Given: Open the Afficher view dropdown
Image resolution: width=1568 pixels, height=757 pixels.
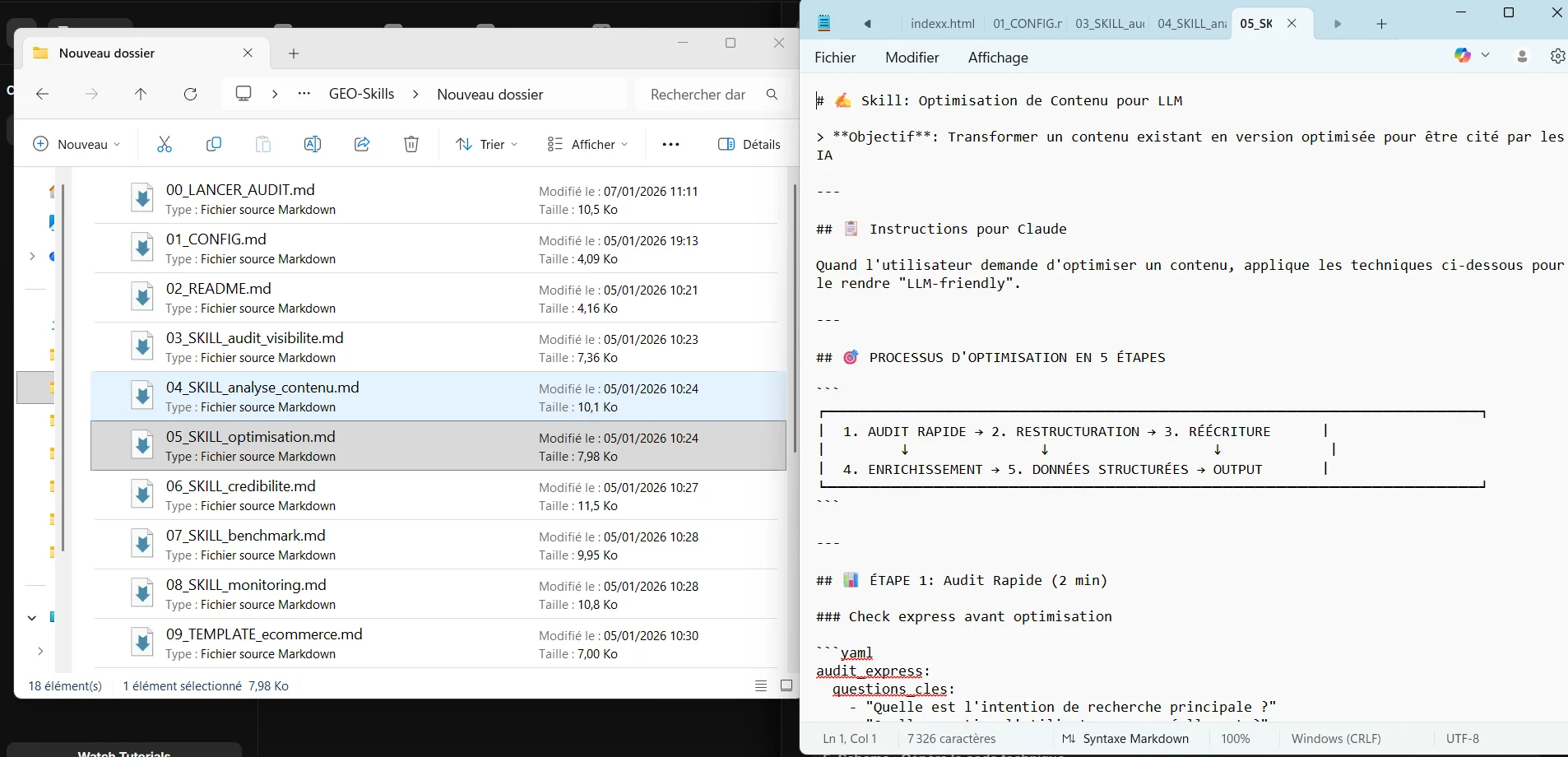Looking at the screenshot, I should click(x=587, y=144).
